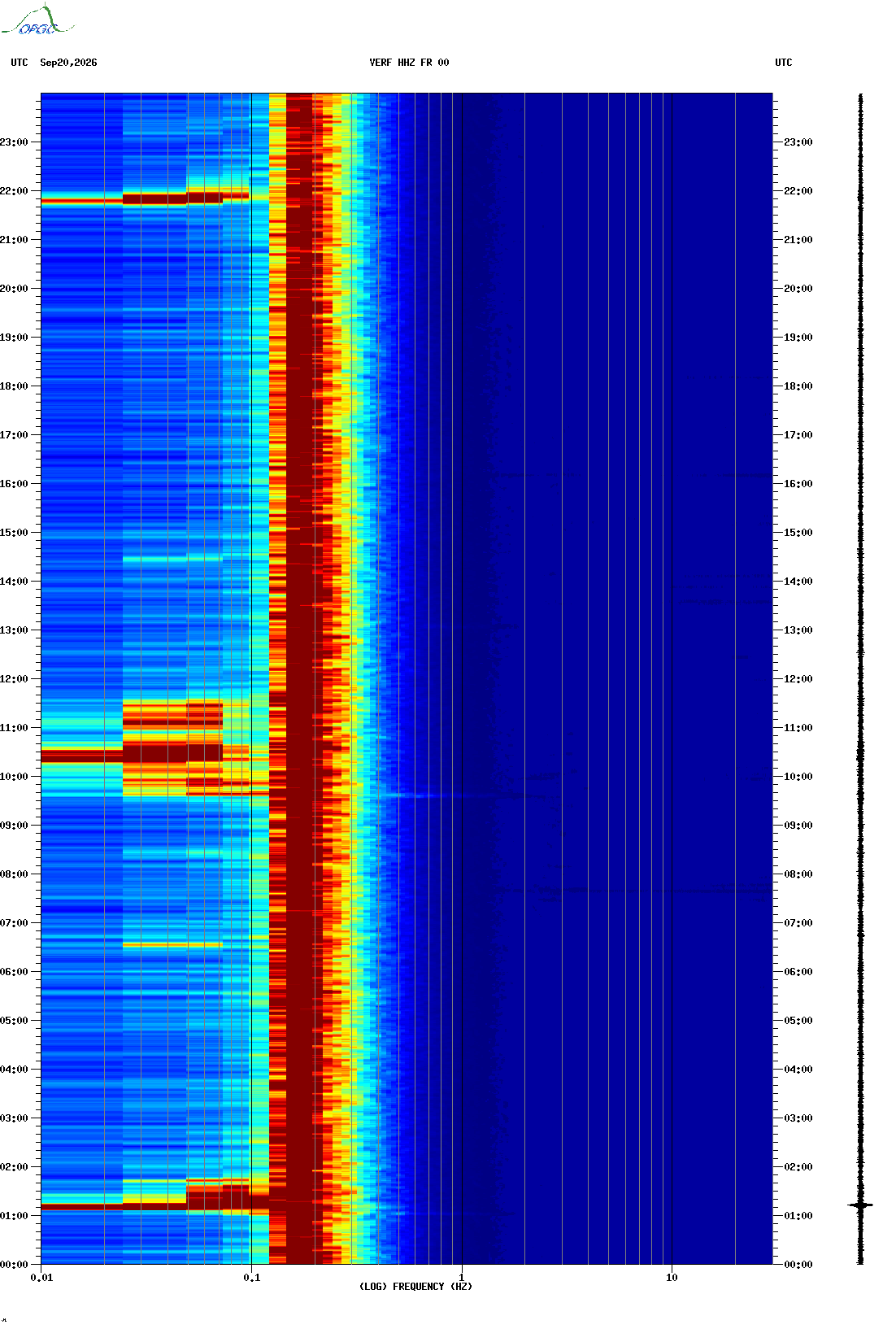
Task: Click the left 14:00 time axis label
Action: point(14,582)
